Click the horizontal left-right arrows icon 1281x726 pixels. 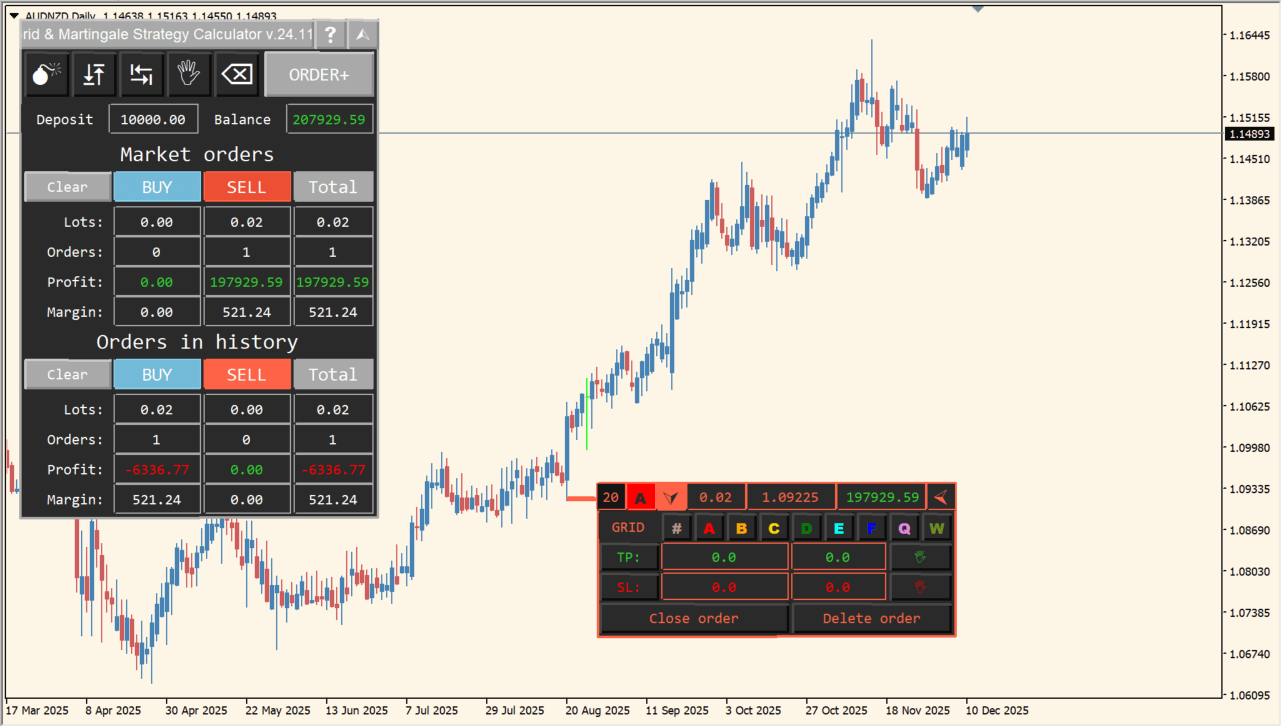tap(141, 75)
